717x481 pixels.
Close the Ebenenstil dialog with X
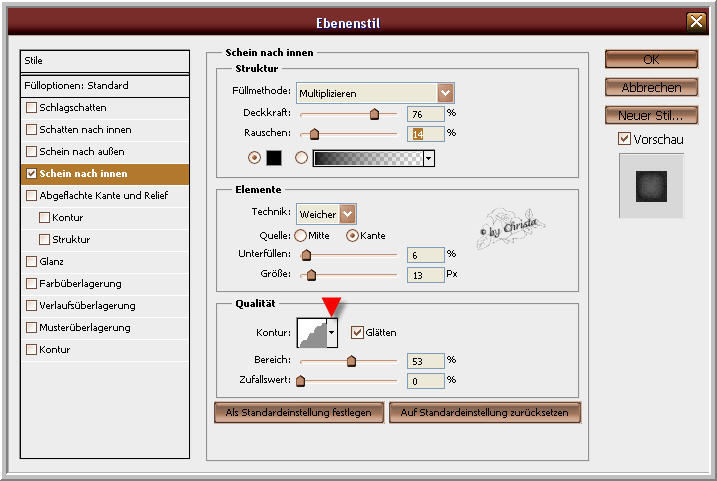point(696,21)
